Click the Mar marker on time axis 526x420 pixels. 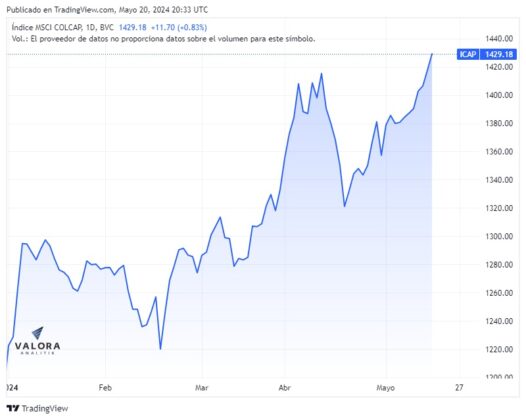coord(202,387)
